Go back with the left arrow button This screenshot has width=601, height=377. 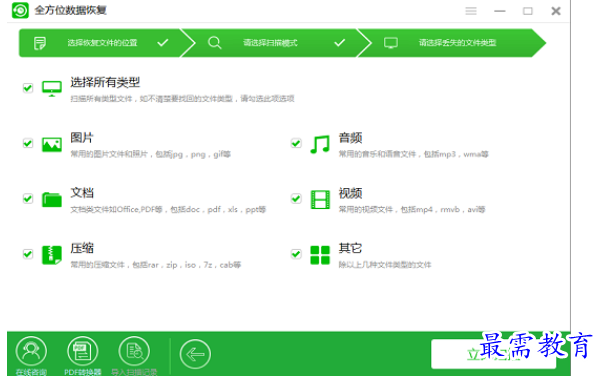pos(195,354)
